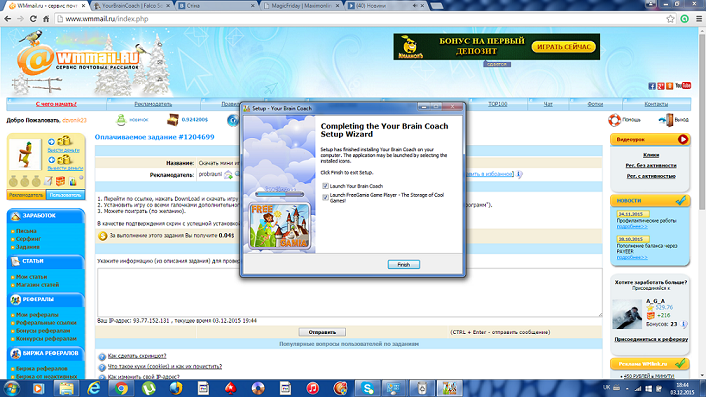Open the Помощь lifebuoy icon
Screen dimensions: 706x397
(x=614, y=120)
